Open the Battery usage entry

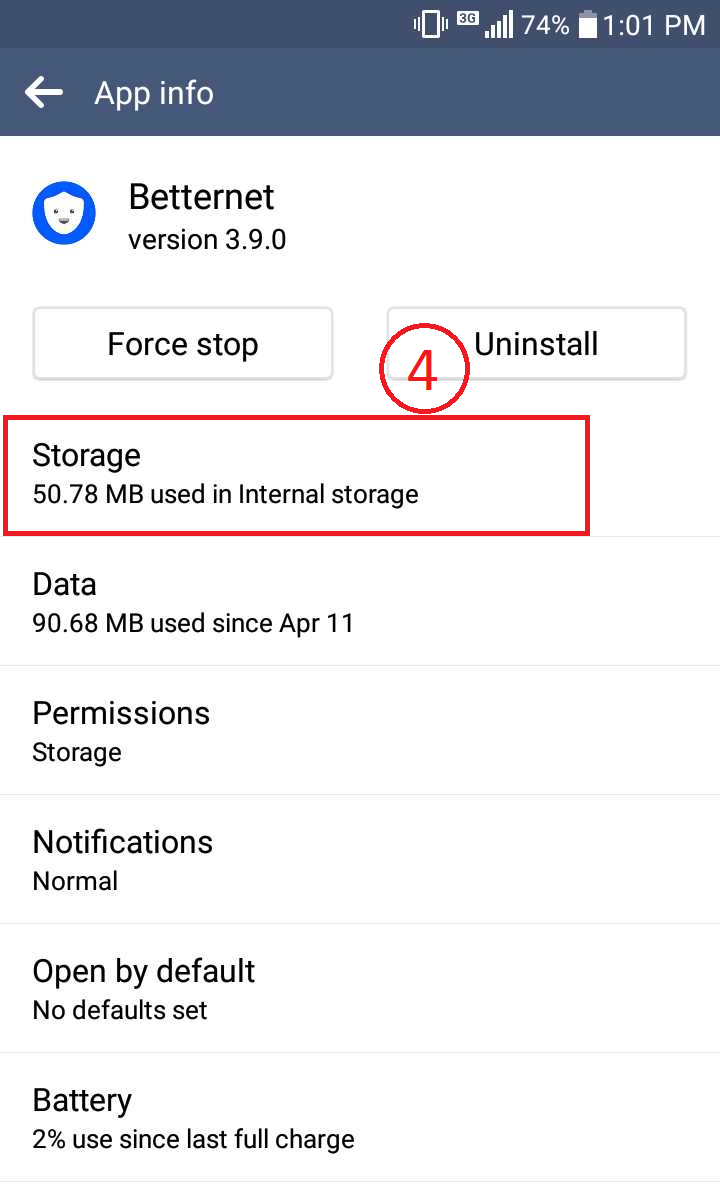point(360,1118)
